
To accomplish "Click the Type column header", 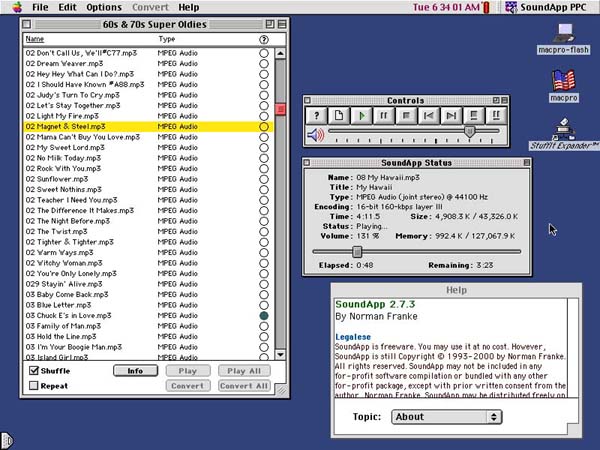I will (167, 39).
